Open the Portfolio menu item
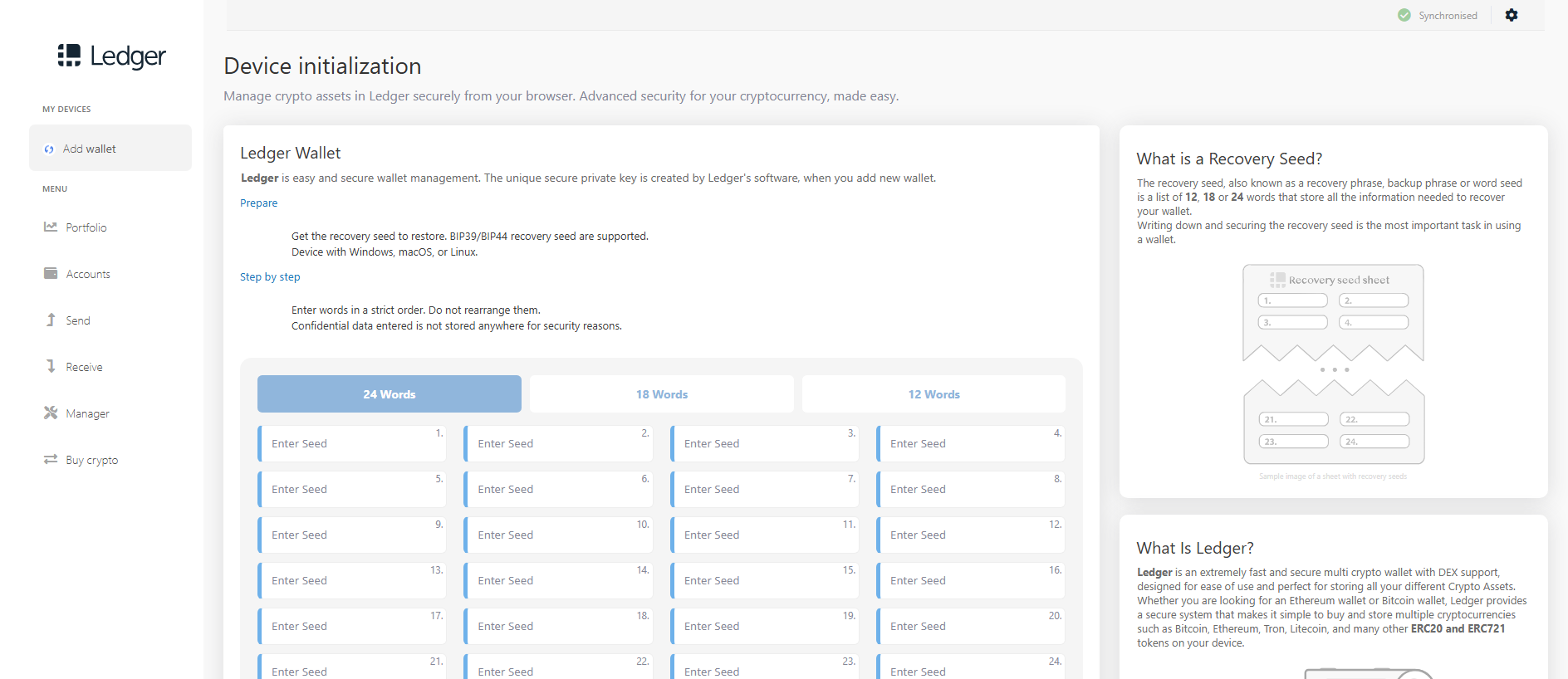 point(86,227)
